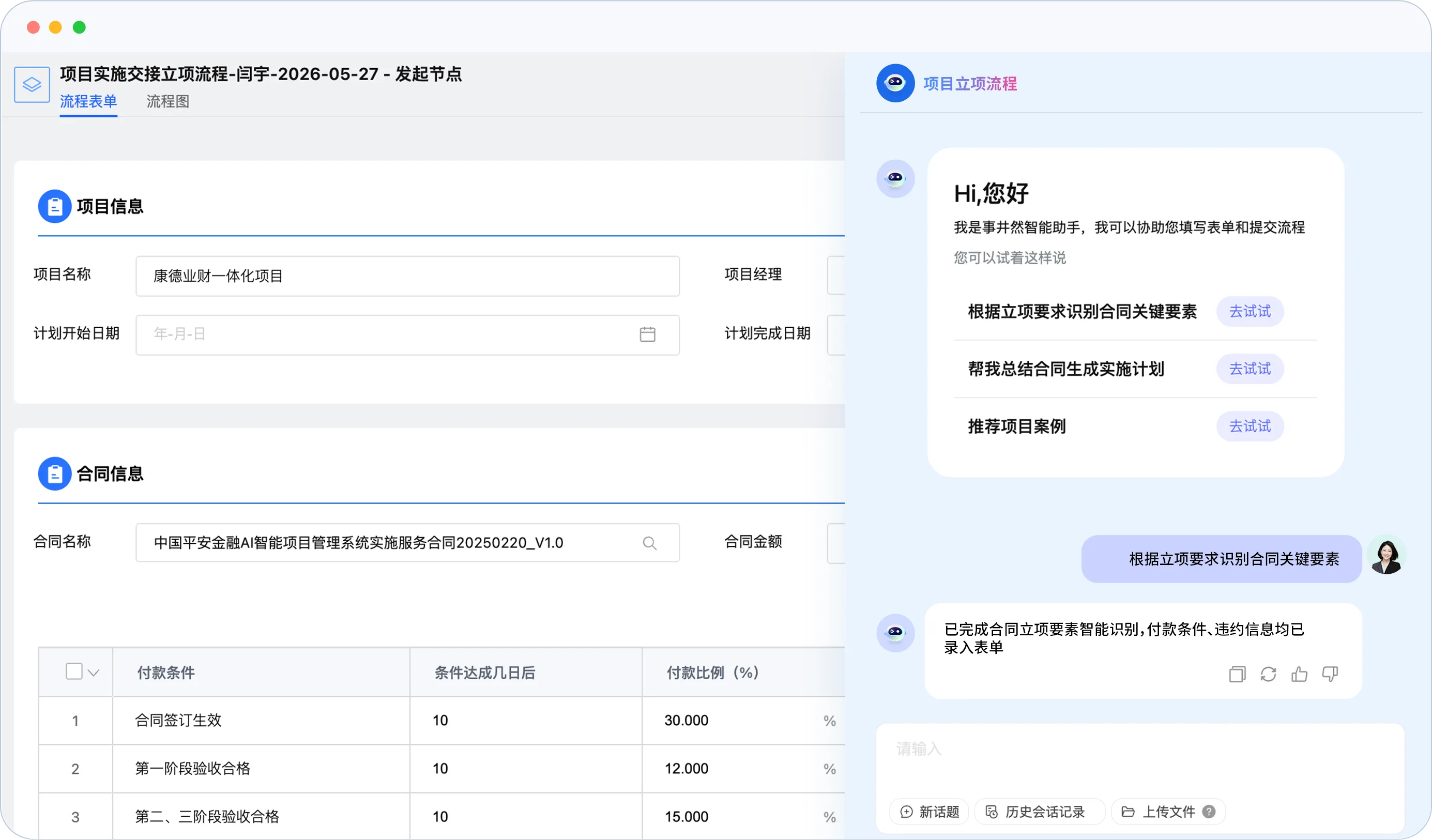Viewport: 1432px width, 840px height.
Task: Click the 计划开始日期 date input
Action: coord(407,335)
